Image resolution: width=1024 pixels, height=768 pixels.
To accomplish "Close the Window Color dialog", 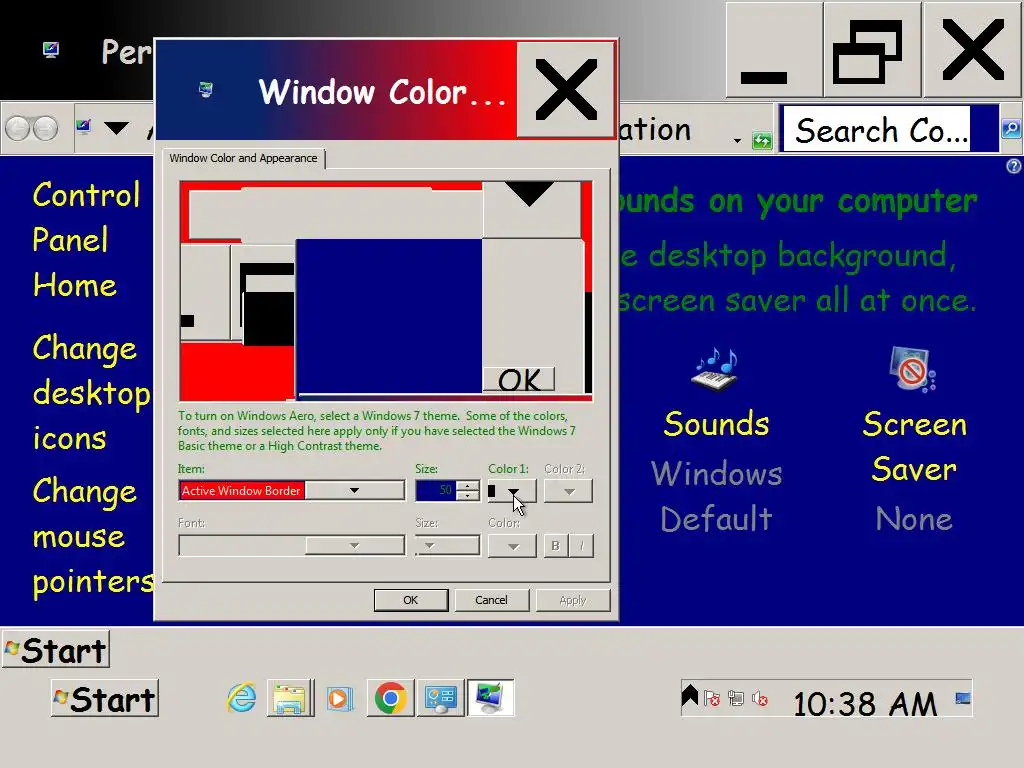I will tap(566, 89).
